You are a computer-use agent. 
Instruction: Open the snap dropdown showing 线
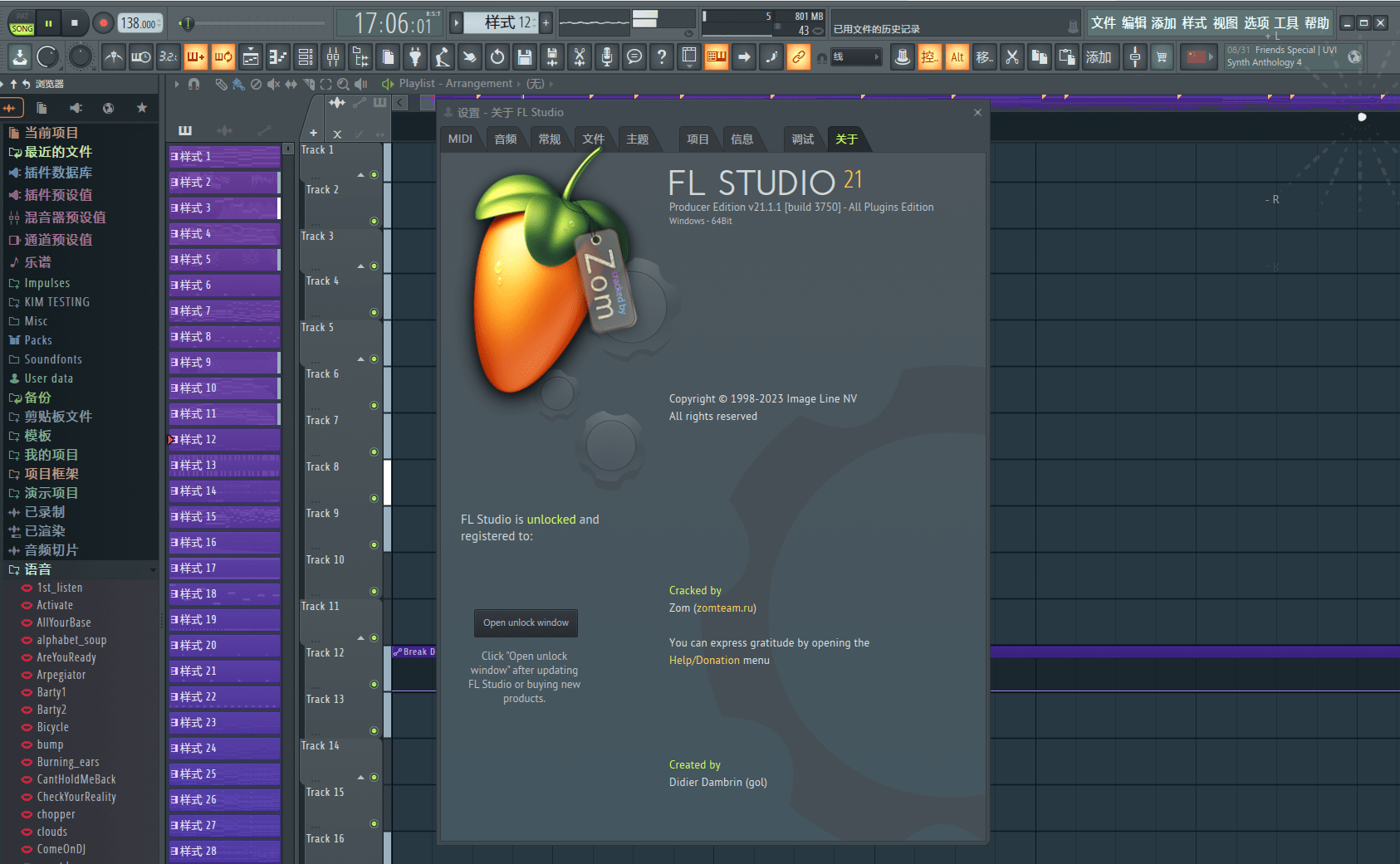tap(856, 57)
